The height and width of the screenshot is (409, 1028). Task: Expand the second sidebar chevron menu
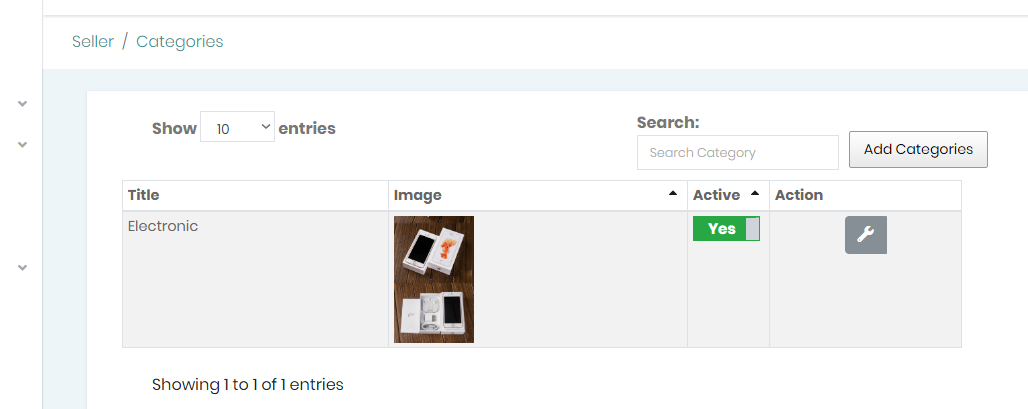click(x=22, y=145)
